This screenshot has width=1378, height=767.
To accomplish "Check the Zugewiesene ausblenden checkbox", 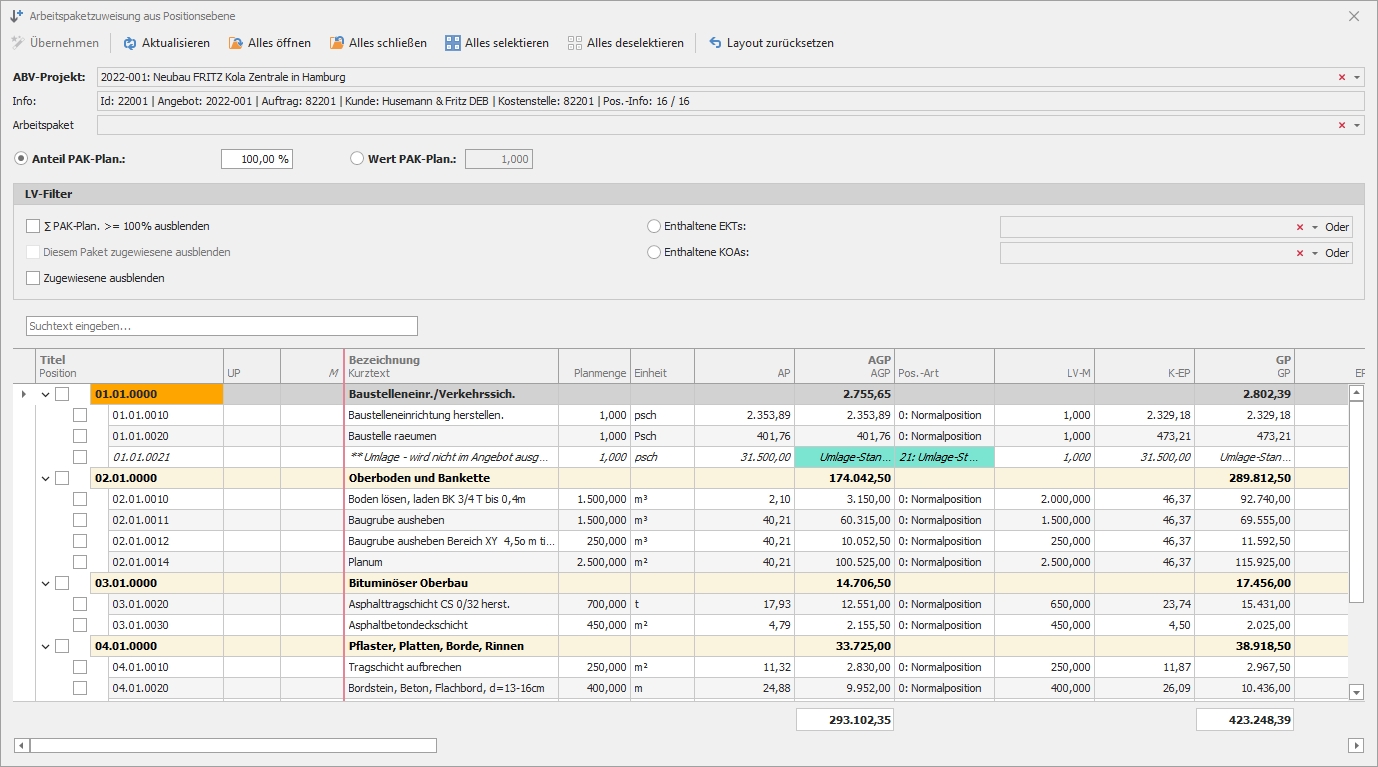I will (34, 278).
